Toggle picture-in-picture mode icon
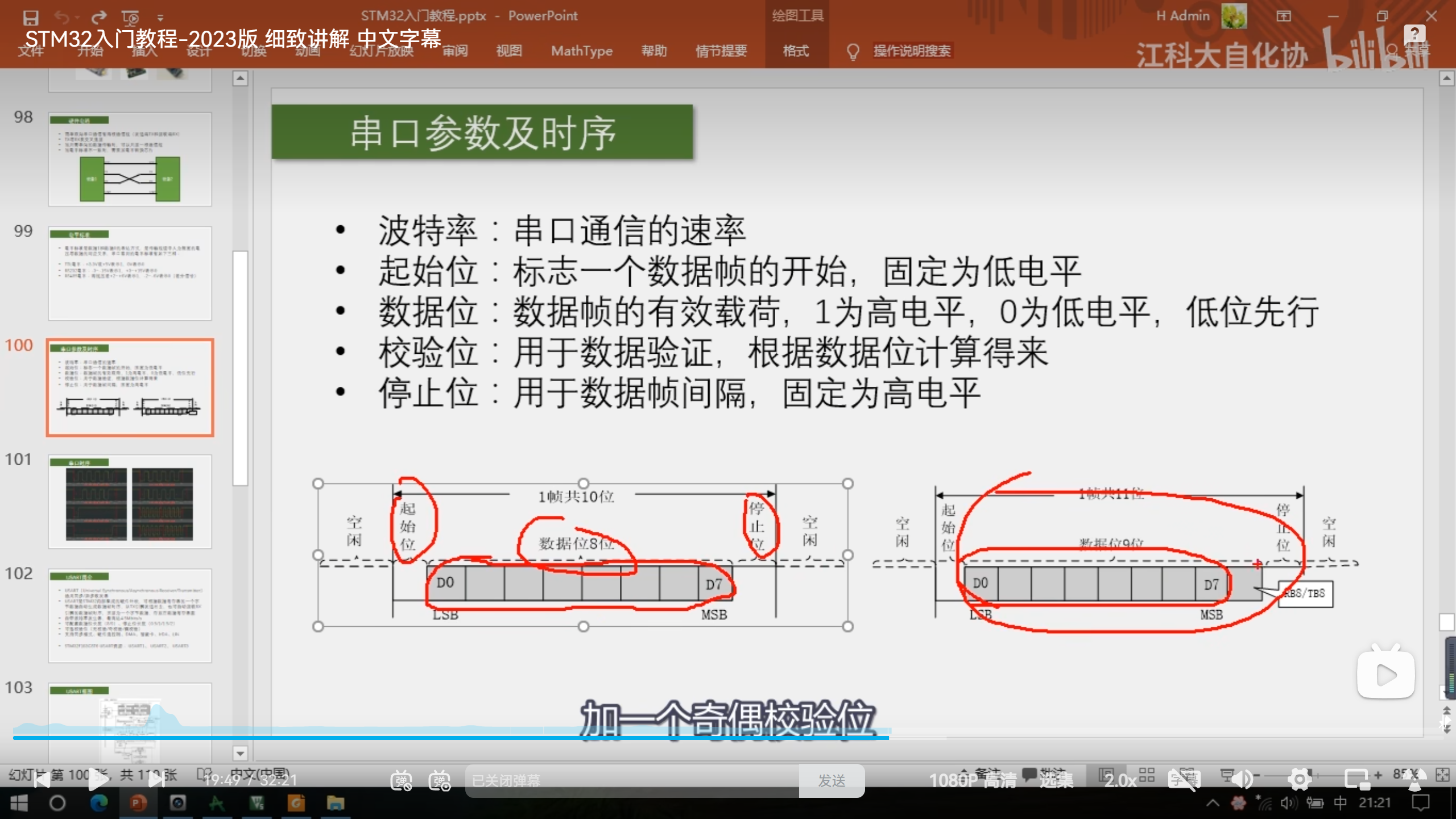The height and width of the screenshot is (819, 1456). [x=1356, y=780]
